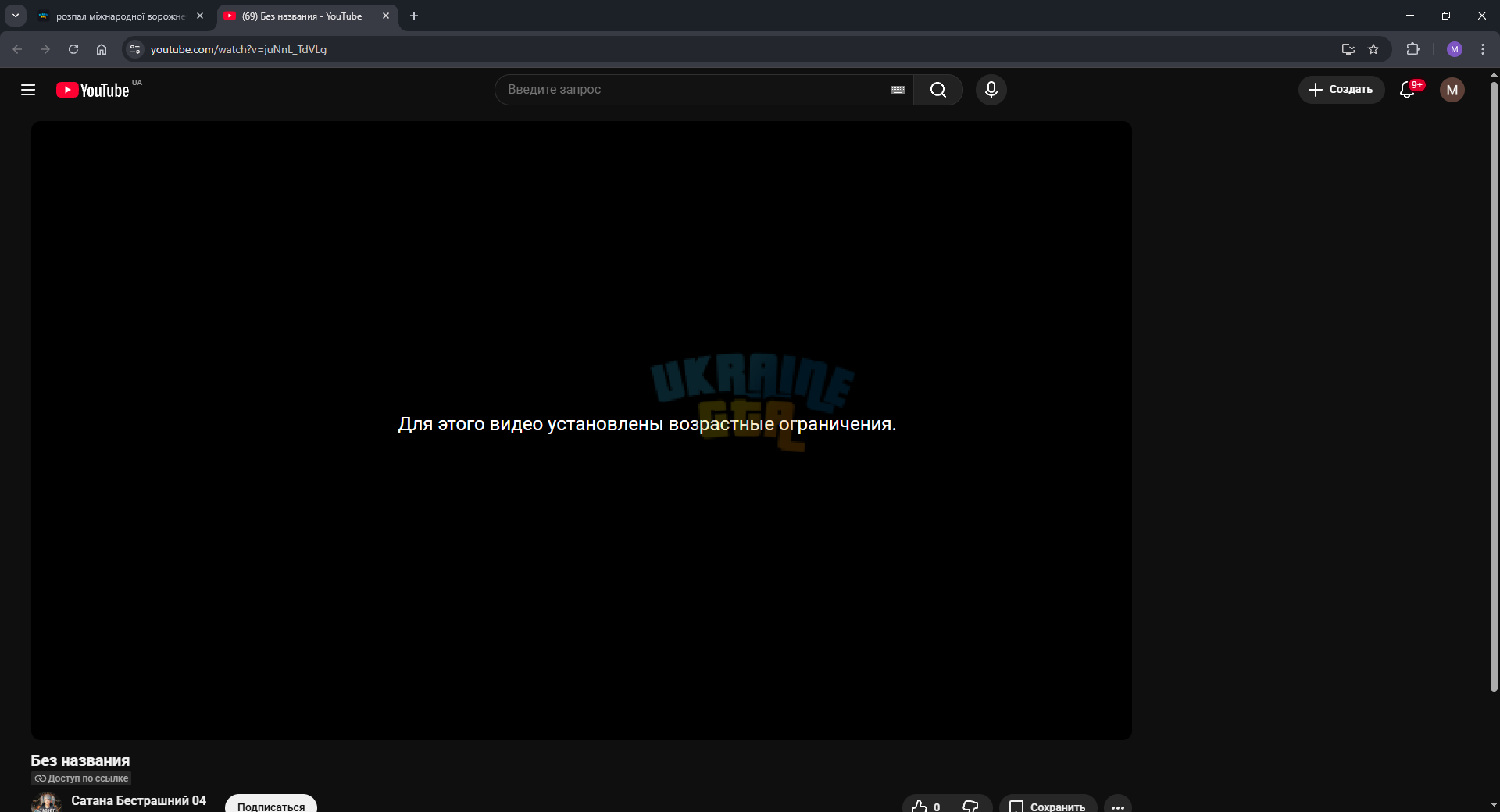Click the address bar URL

pyautogui.click(x=238, y=49)
